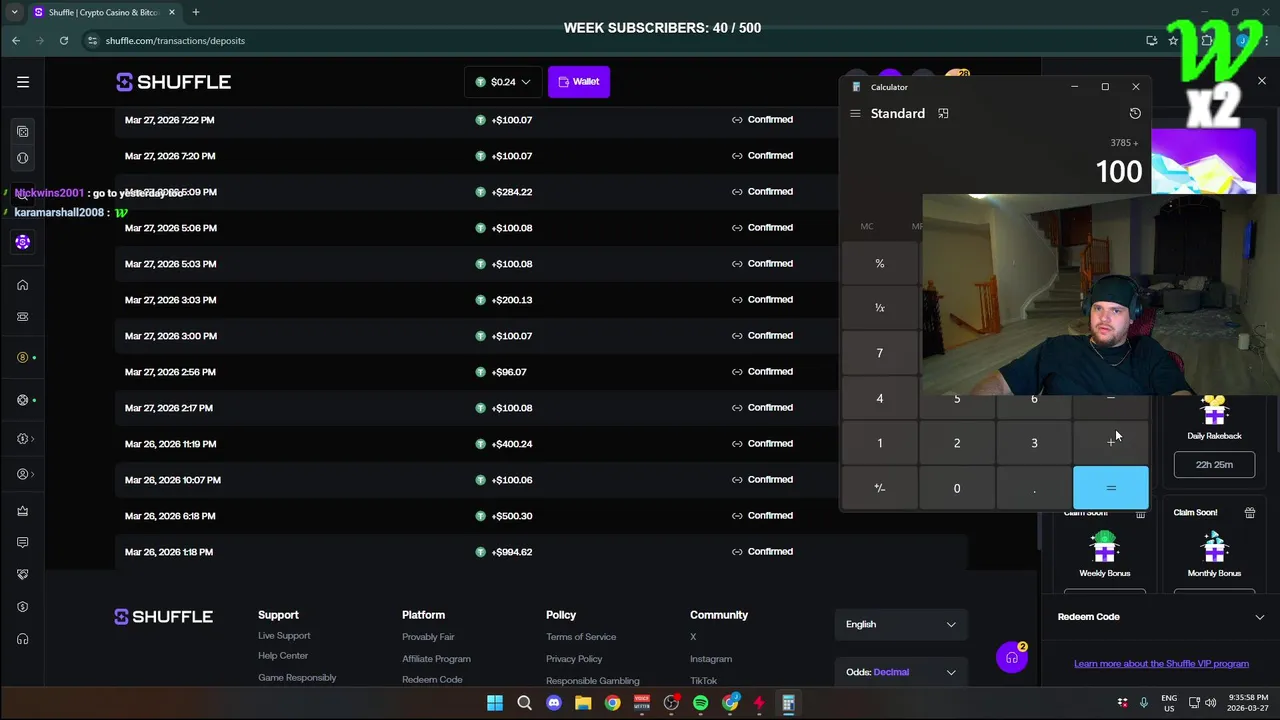Open the handshake affiliate sidebar icon
The width and height of the screenshot is (1280, 720).
pos(22,574)
